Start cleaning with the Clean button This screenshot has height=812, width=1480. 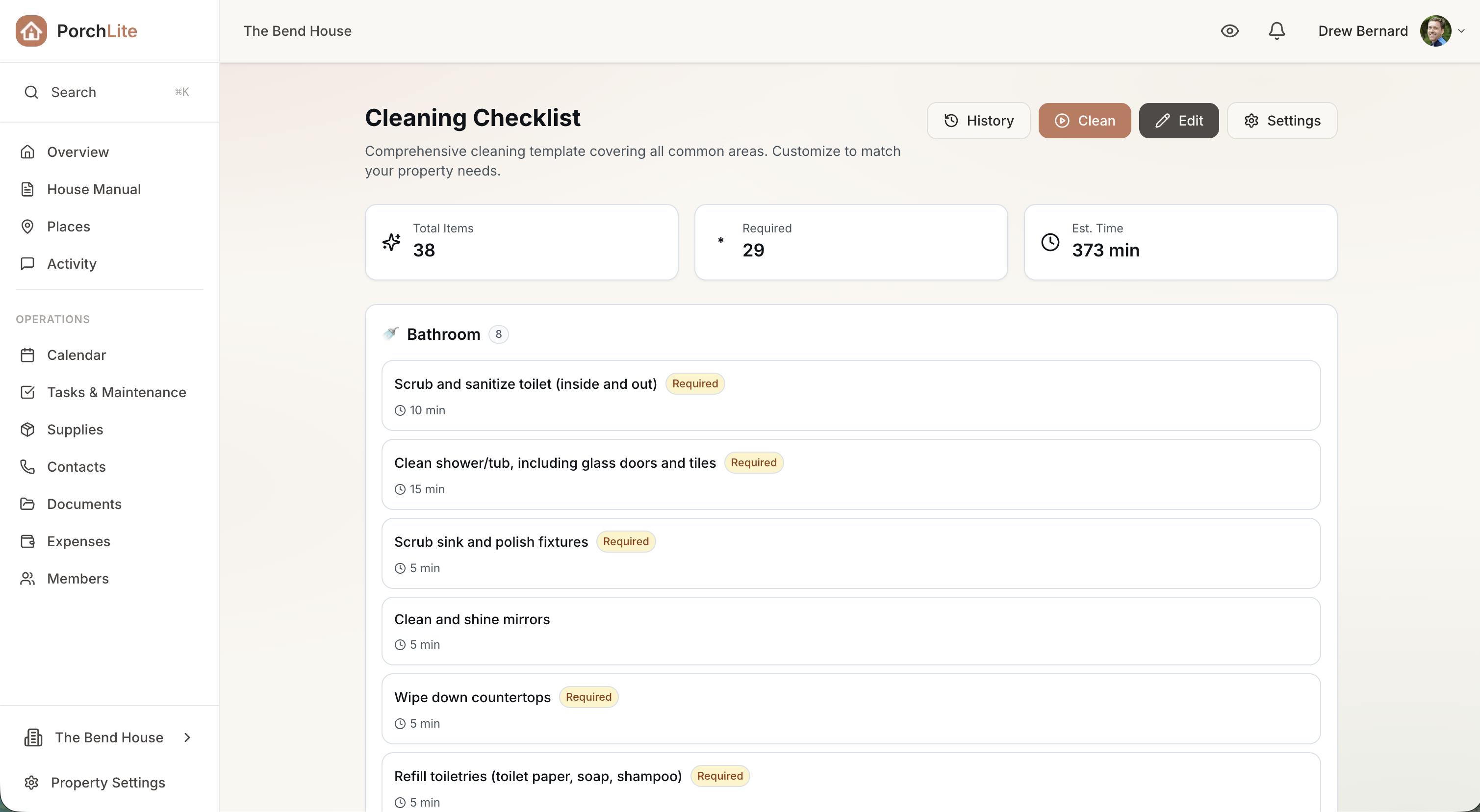click(x=1085, y=121)
